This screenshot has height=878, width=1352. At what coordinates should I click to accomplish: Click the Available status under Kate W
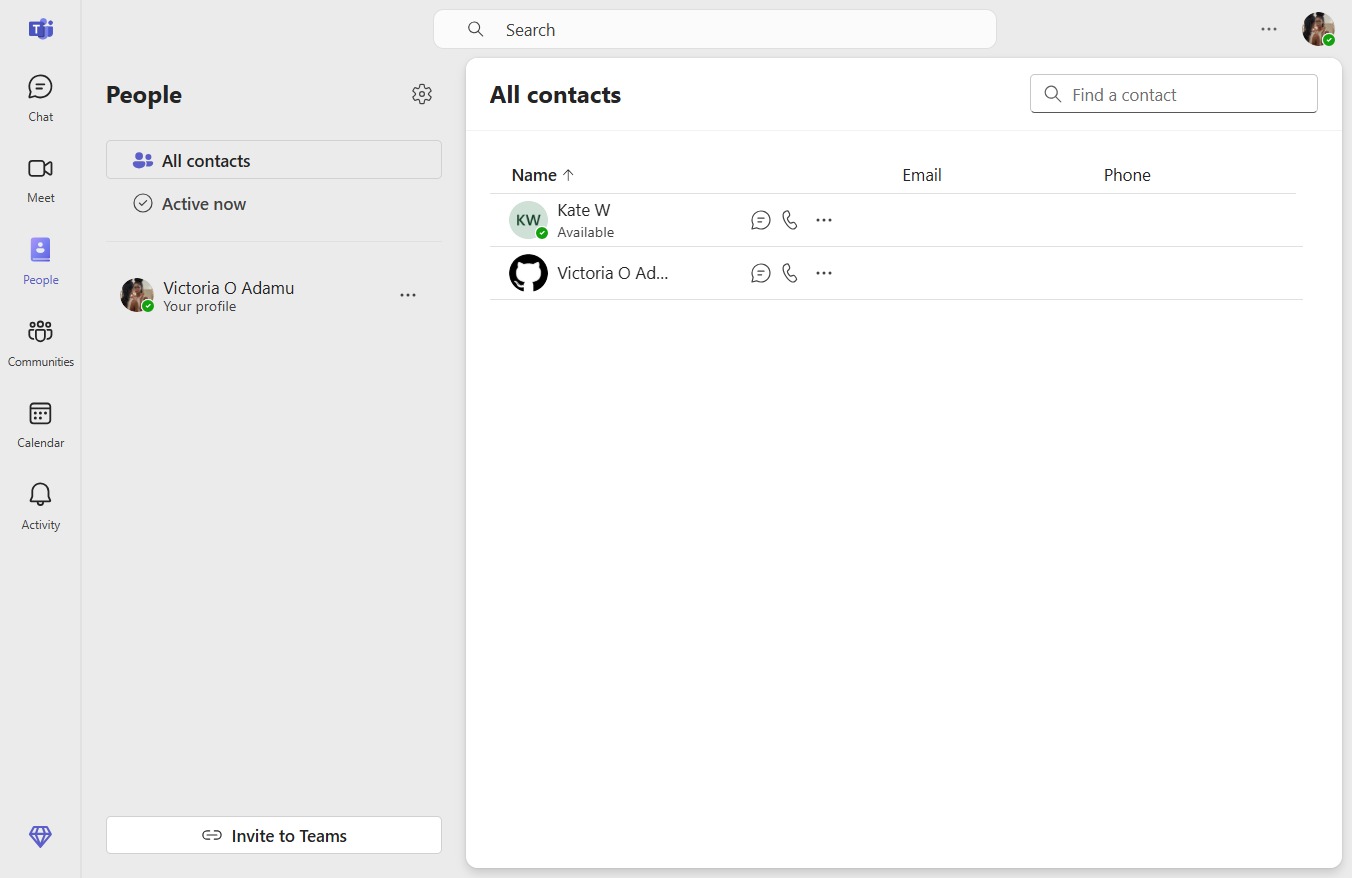586,232
